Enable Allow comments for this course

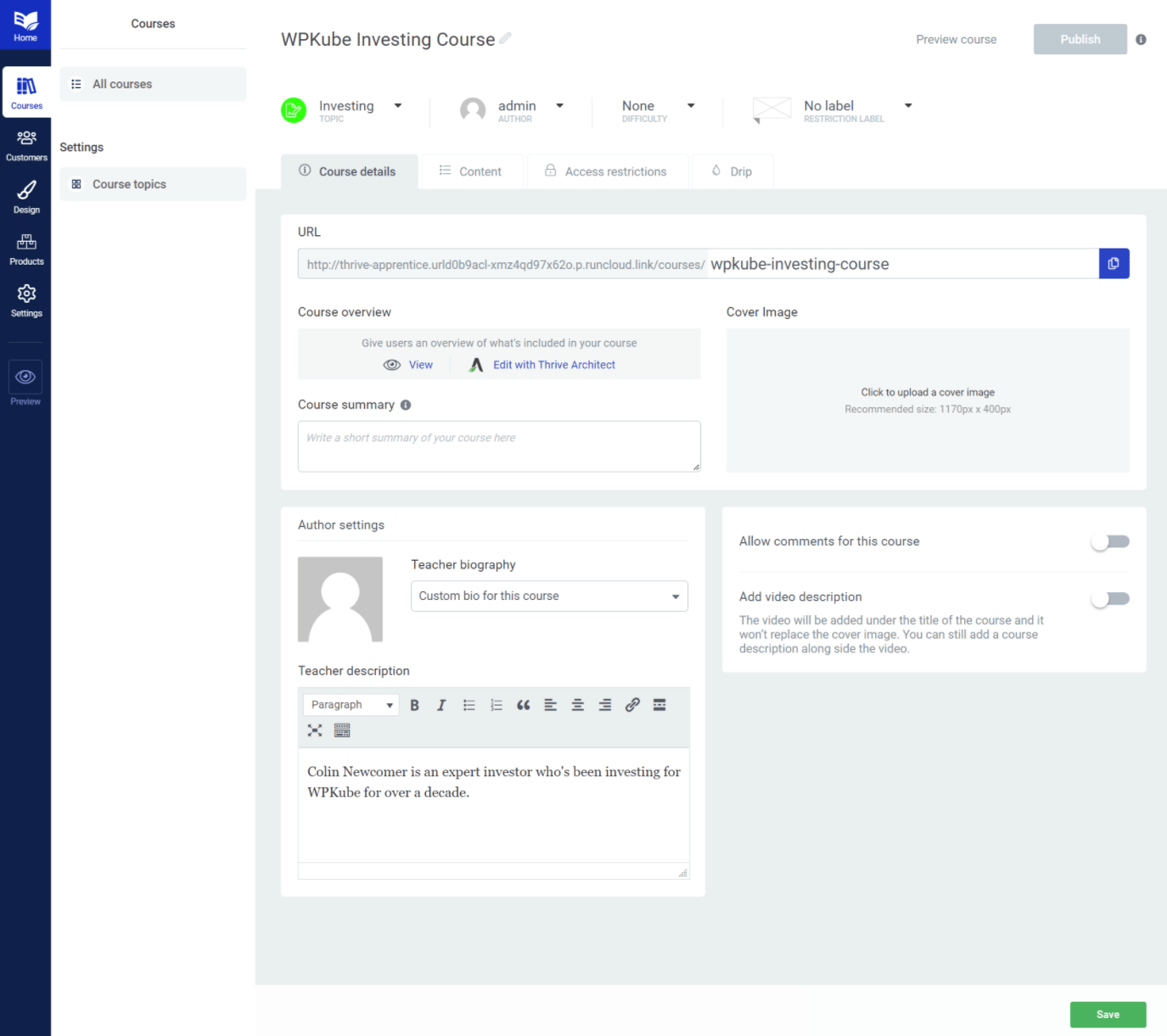pos(1110,541)
